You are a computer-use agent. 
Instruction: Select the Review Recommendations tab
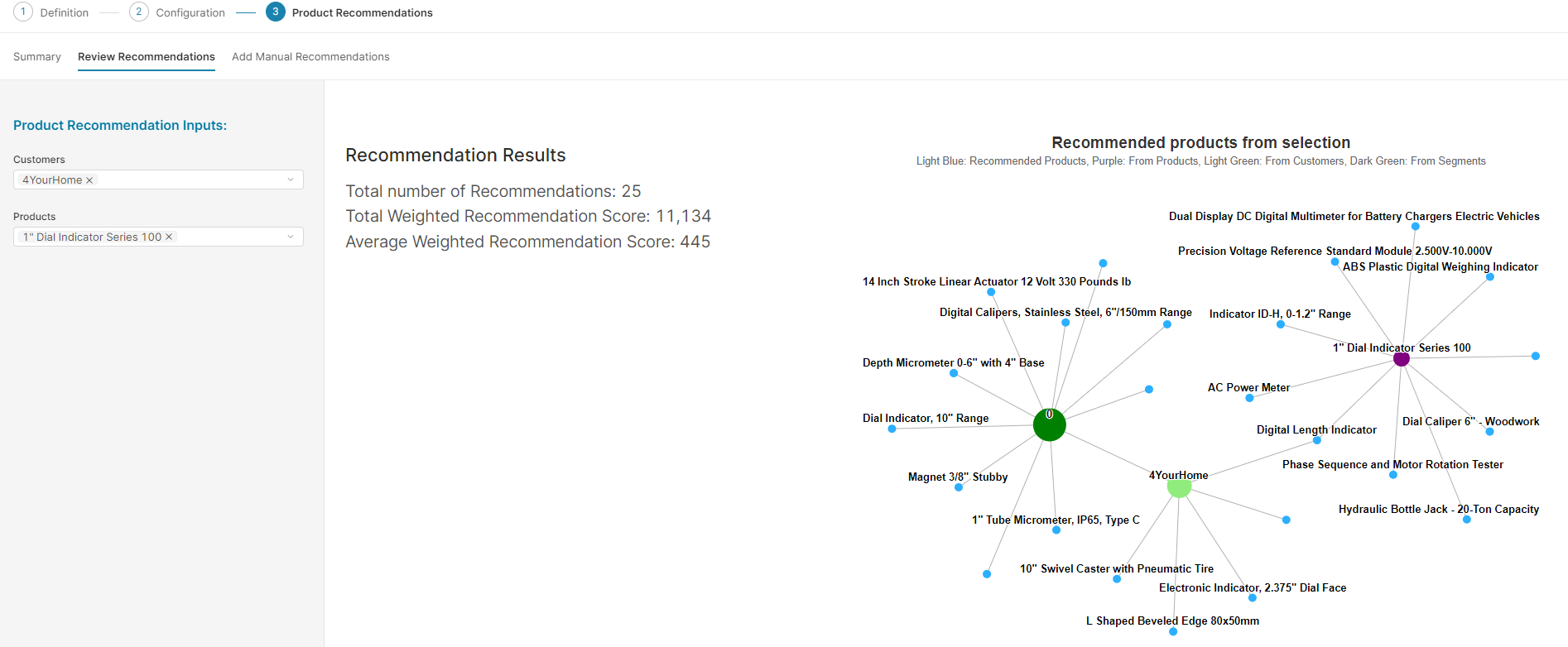click(x=147, y=57)
